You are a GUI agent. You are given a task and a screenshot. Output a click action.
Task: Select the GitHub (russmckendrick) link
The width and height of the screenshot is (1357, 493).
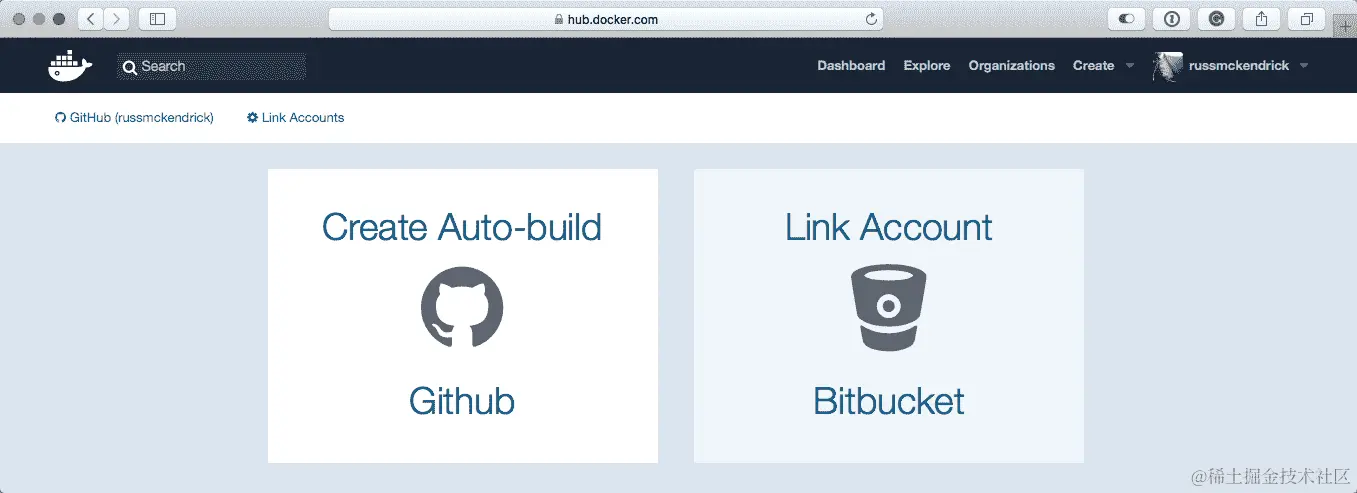(x=134, y=118)
